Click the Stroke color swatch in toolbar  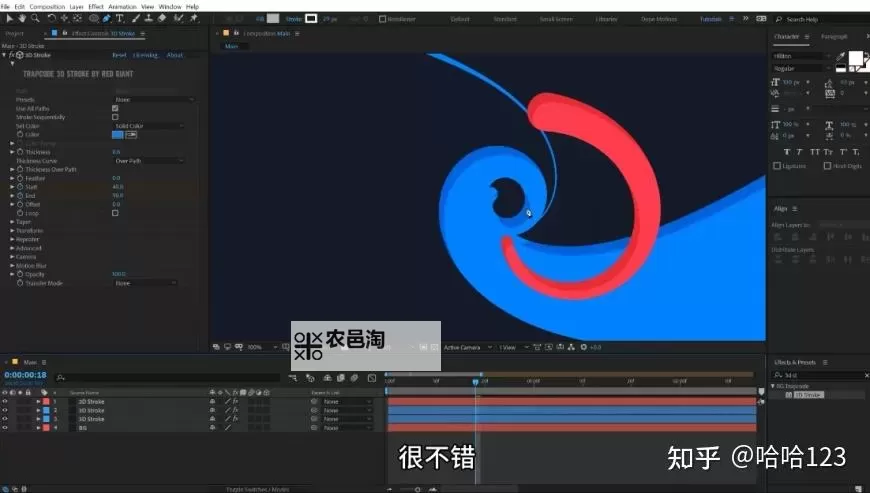coord(311,19)
